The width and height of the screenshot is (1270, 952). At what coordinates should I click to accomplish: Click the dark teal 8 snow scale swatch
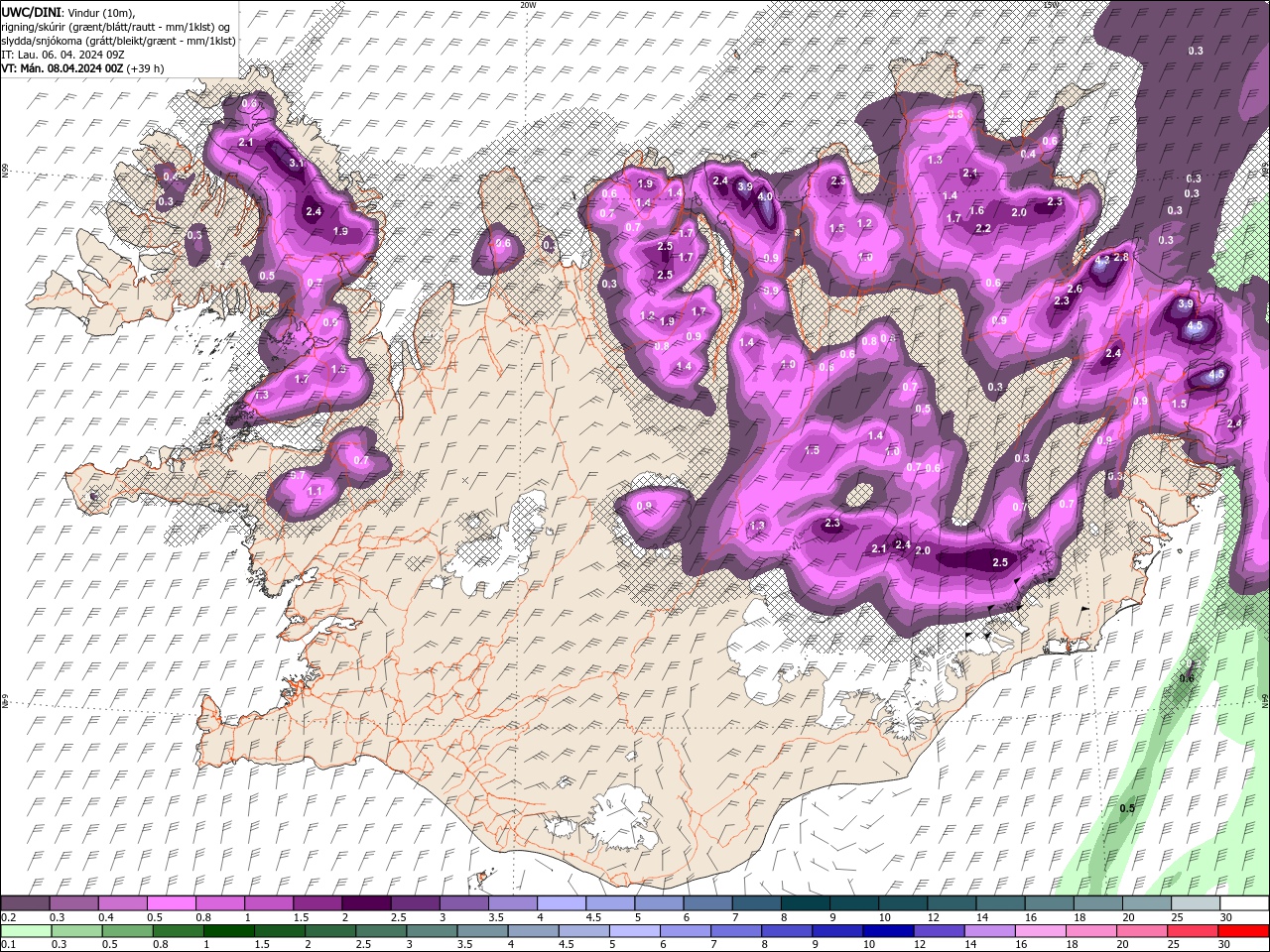point(806,903)
